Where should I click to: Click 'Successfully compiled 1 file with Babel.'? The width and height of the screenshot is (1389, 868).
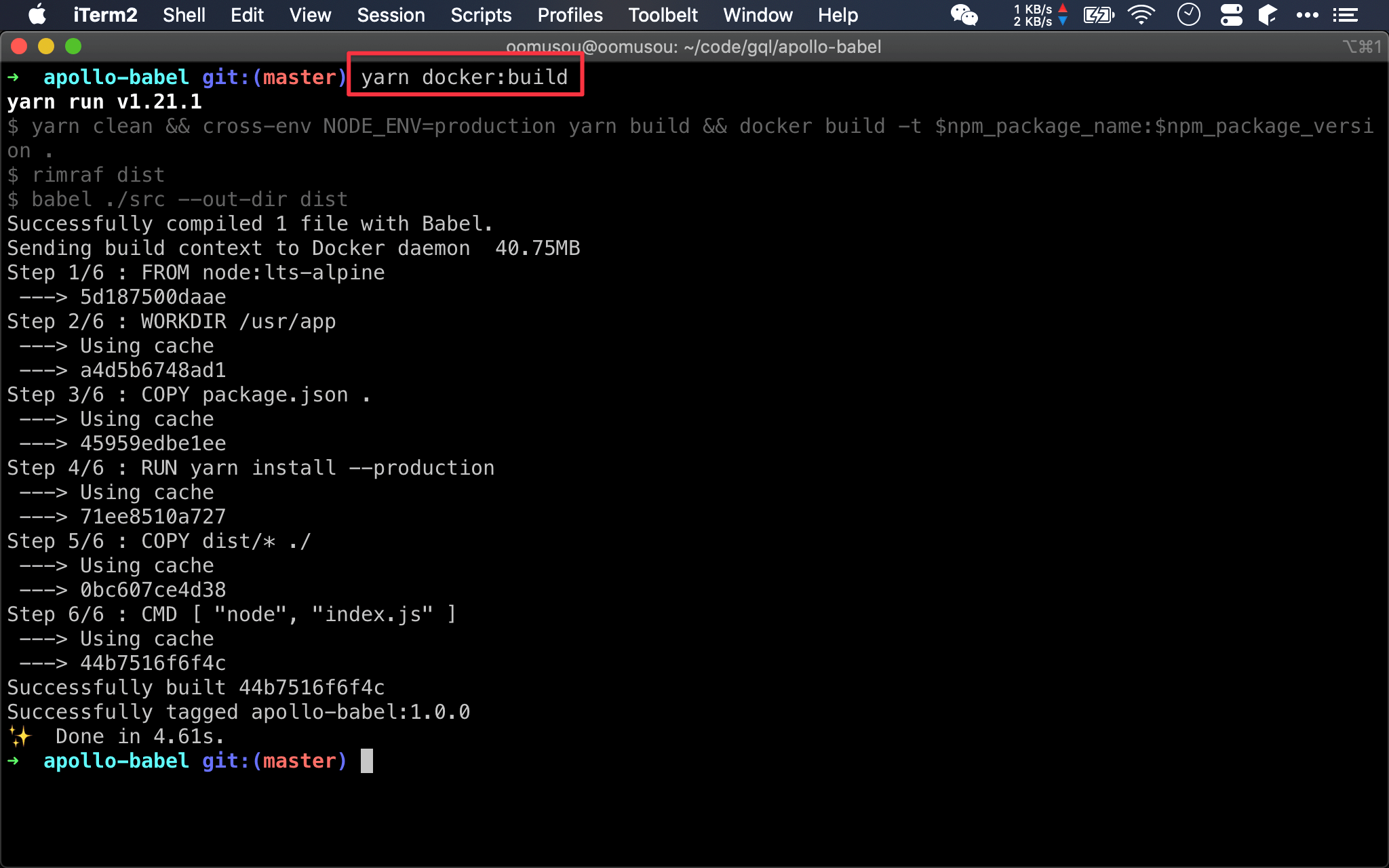250,224
